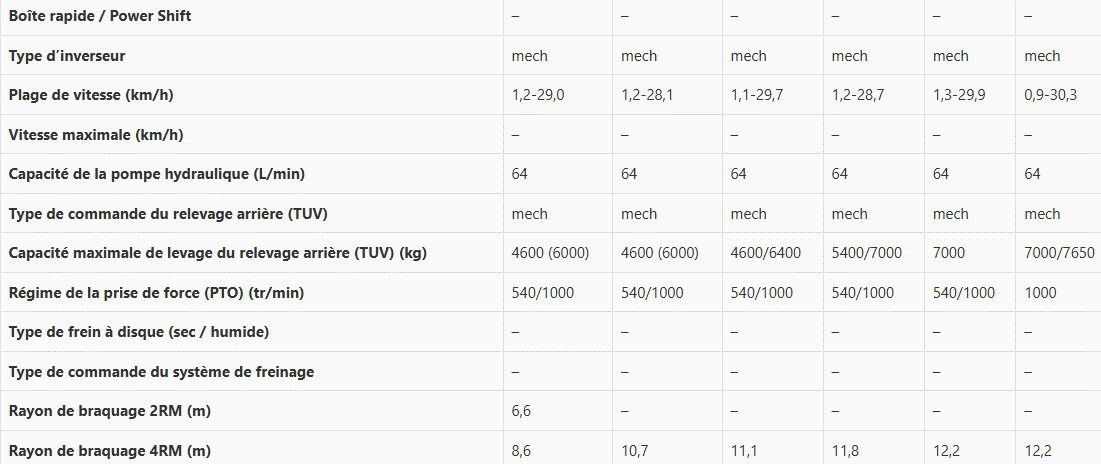1101x464 pixels.
Task: Click "Rayon de braquage 4RM (m)" label
Action: pyautogui.click(x=110, y=451)
